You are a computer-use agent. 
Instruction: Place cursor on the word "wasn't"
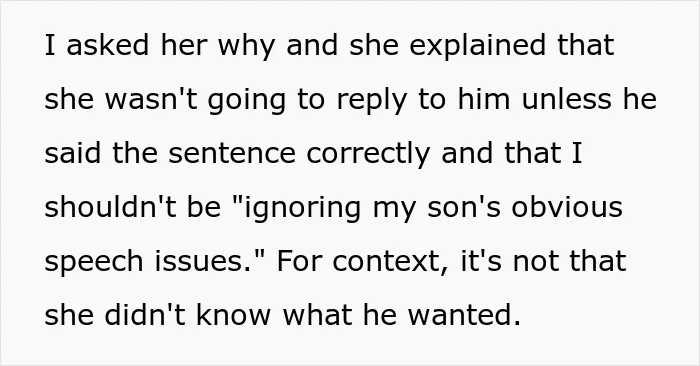(x=151, y=99)
